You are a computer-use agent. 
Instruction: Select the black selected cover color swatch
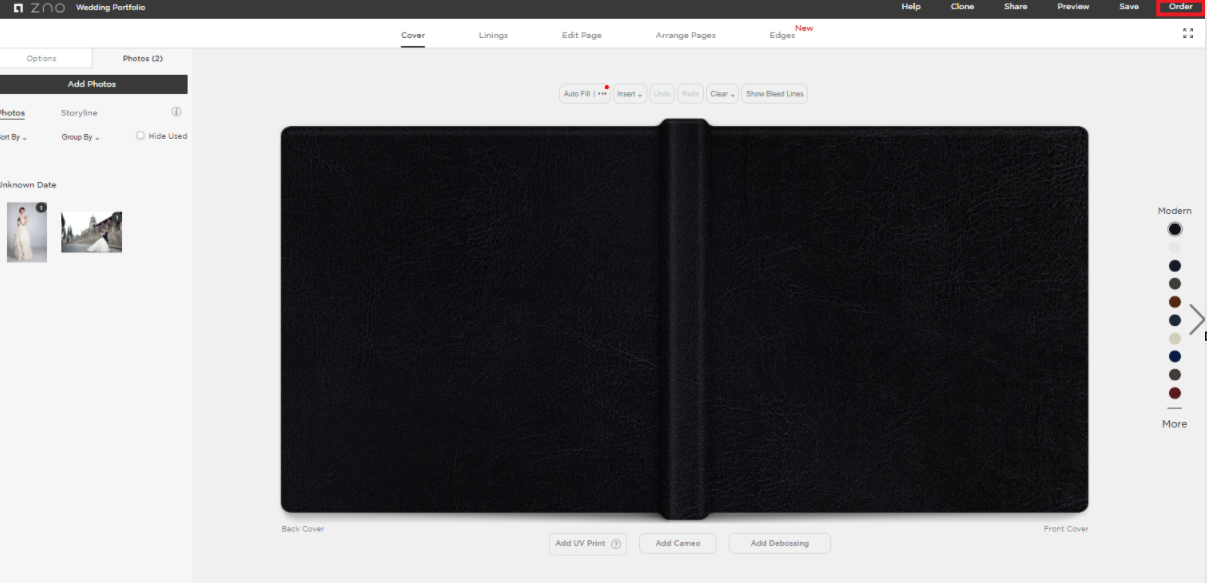[1175, 229]
